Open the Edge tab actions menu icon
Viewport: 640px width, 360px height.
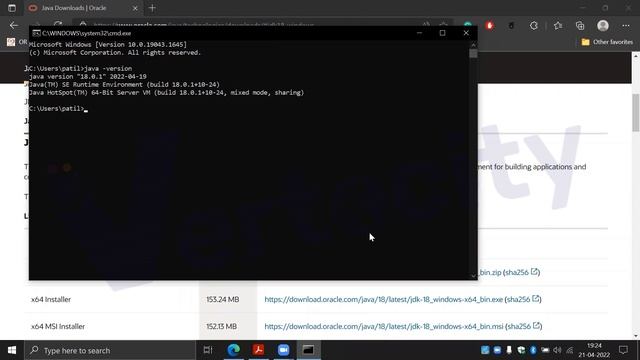12,8
